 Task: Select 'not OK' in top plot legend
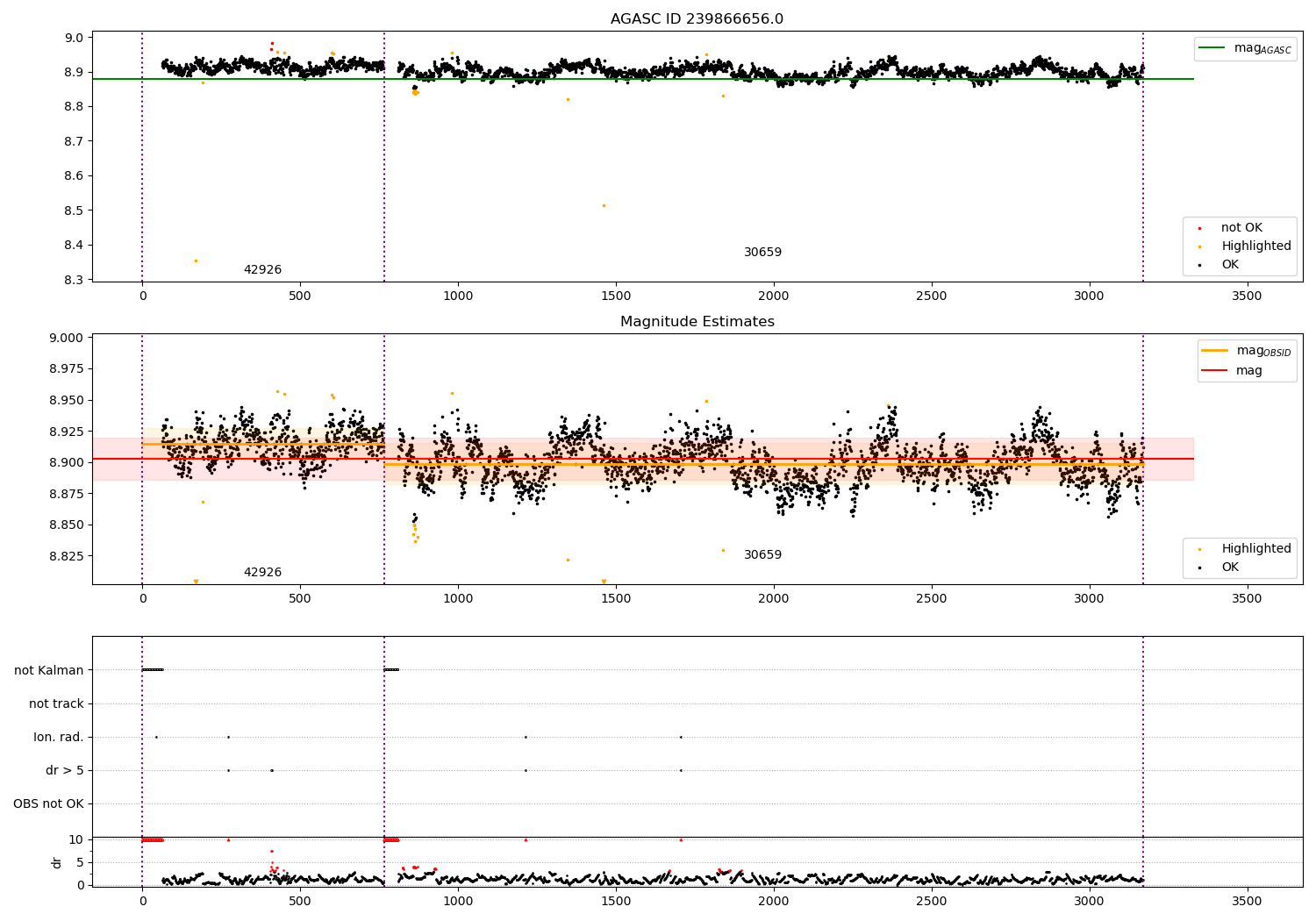point(1241,228)
